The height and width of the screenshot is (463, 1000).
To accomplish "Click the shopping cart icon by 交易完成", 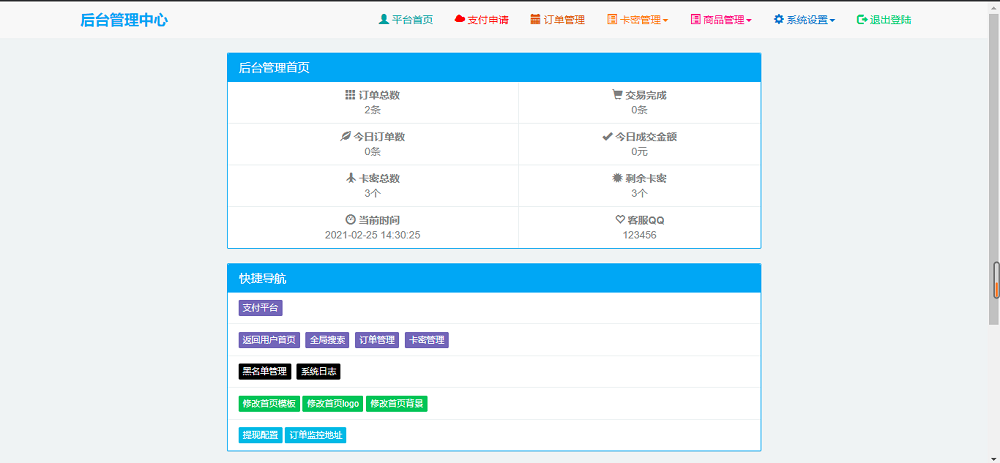I will pos(617,95).
